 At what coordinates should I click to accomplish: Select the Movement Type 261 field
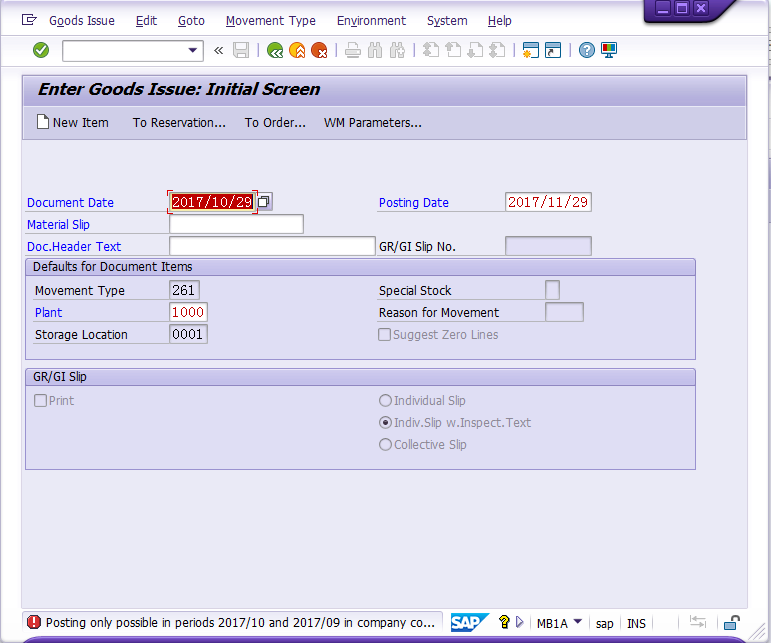pos(184,290)
